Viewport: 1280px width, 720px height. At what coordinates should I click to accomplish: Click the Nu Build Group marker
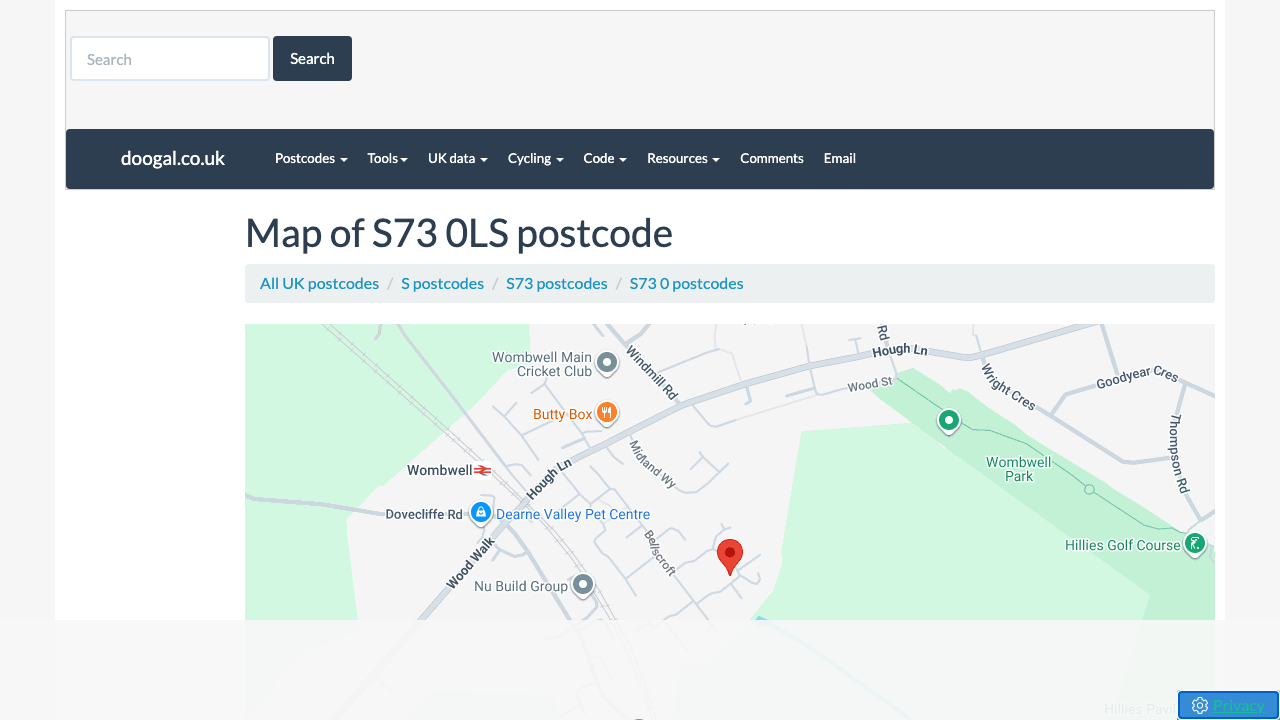583,585
